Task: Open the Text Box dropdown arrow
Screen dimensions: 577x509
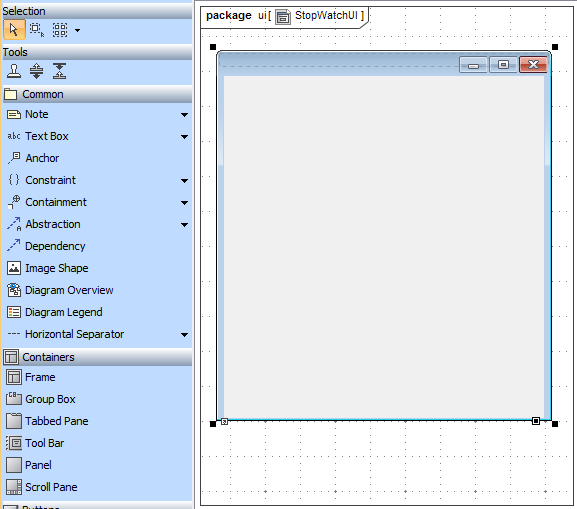Action: (x=184, y=137)
